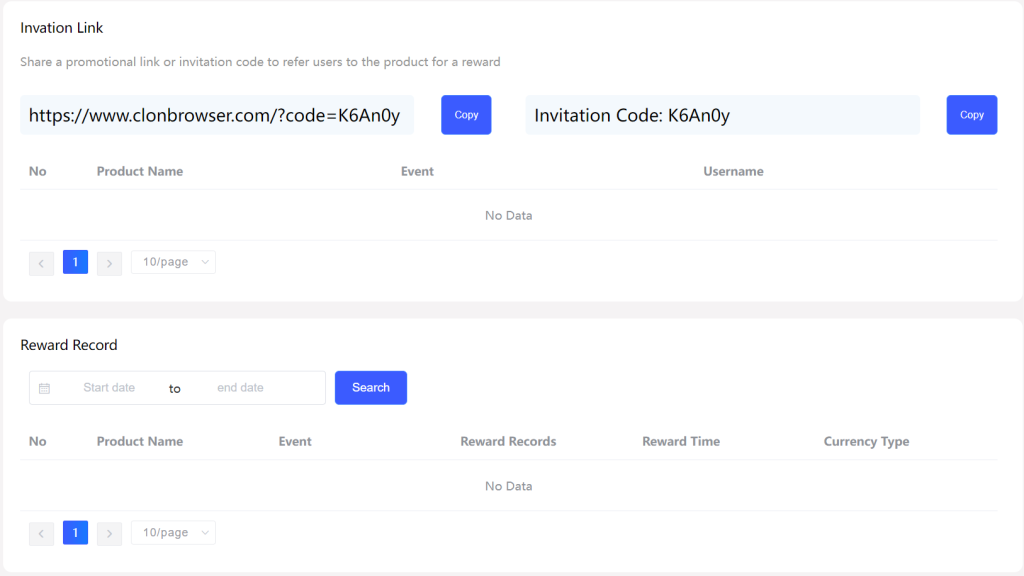Screen dimensions: 1024x576
Task: Click the Currency Type column header
Action: tap(866, 441)
